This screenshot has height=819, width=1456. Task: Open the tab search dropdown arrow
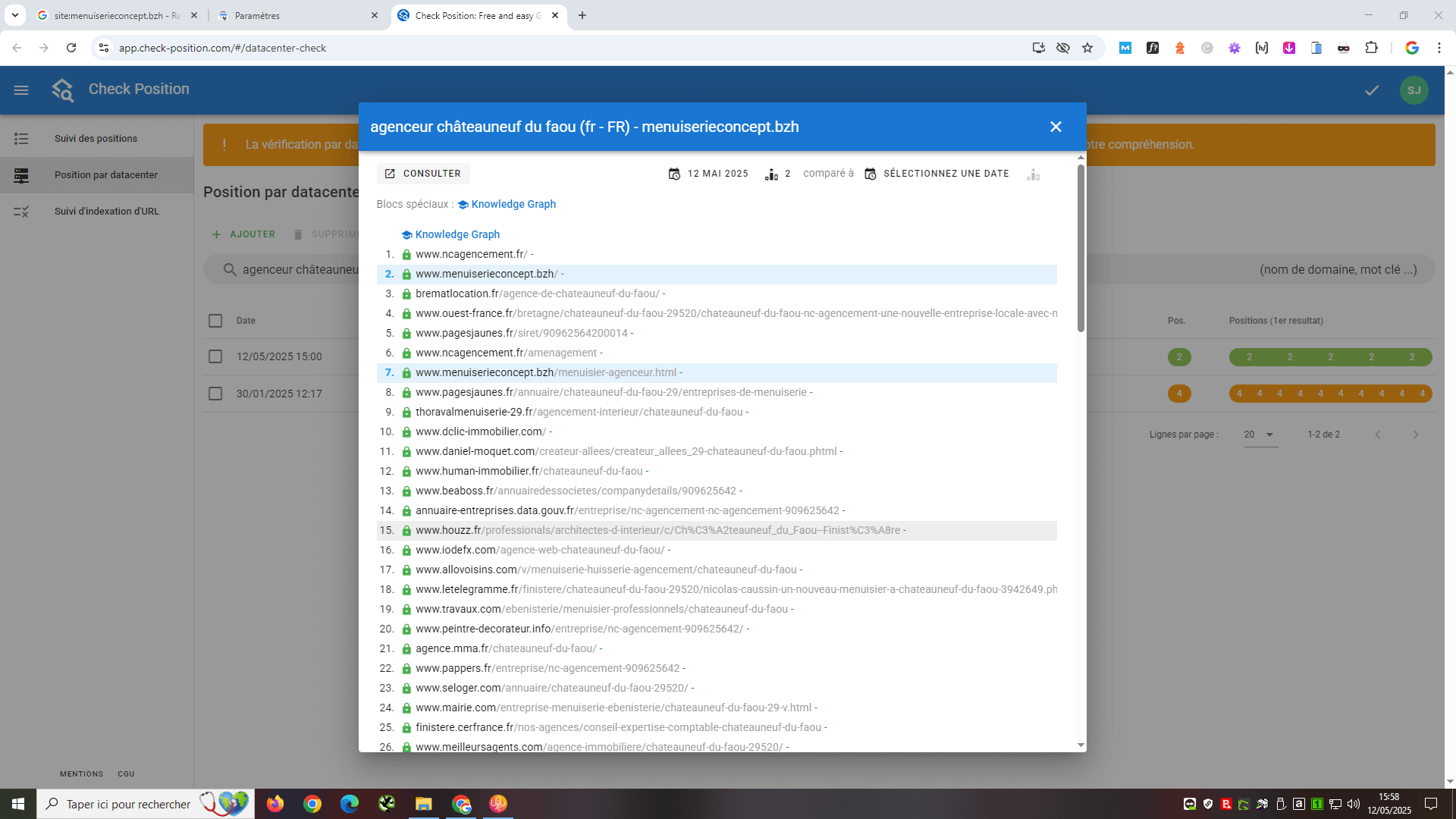click(x=14, y=15)
